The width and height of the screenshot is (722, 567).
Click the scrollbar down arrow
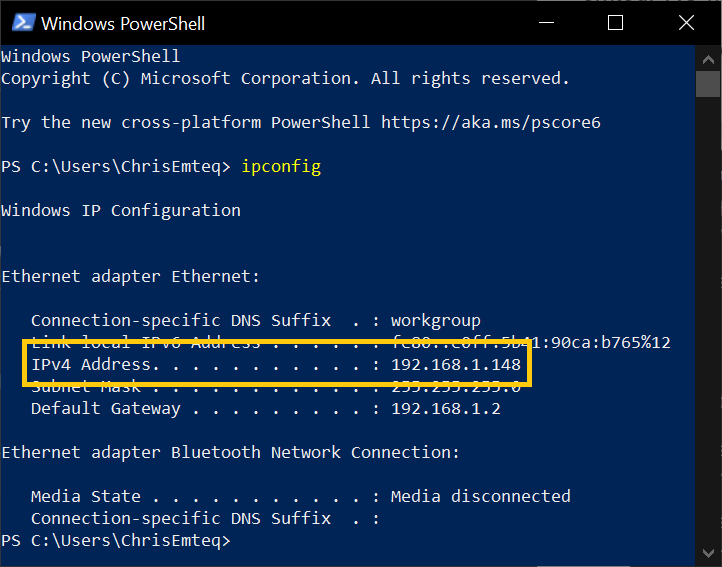708,552
